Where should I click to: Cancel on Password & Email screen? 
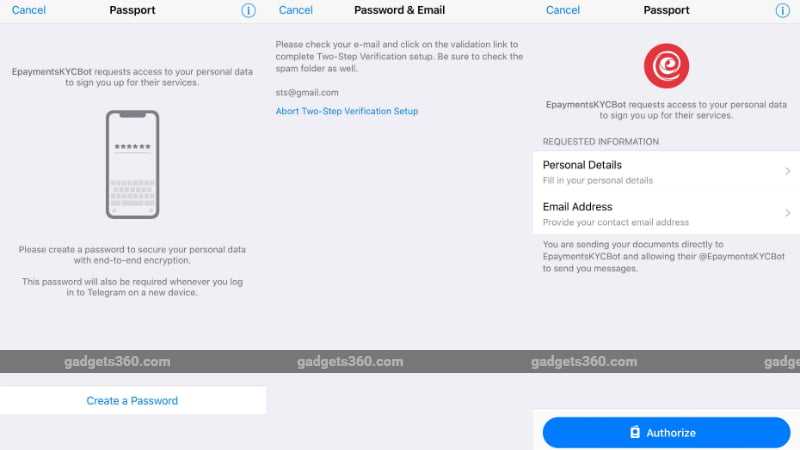(x=295, y=10)
